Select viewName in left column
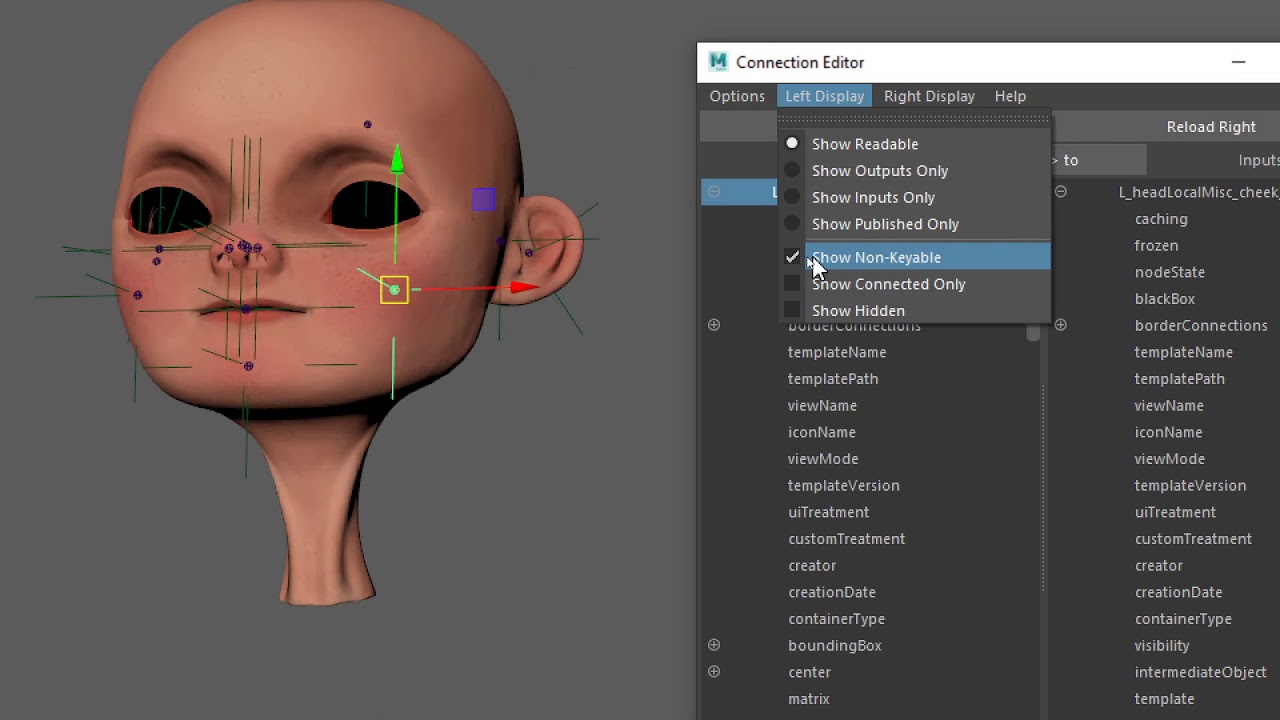Viewport: 1280px width, 720px height. coord(822,405)
